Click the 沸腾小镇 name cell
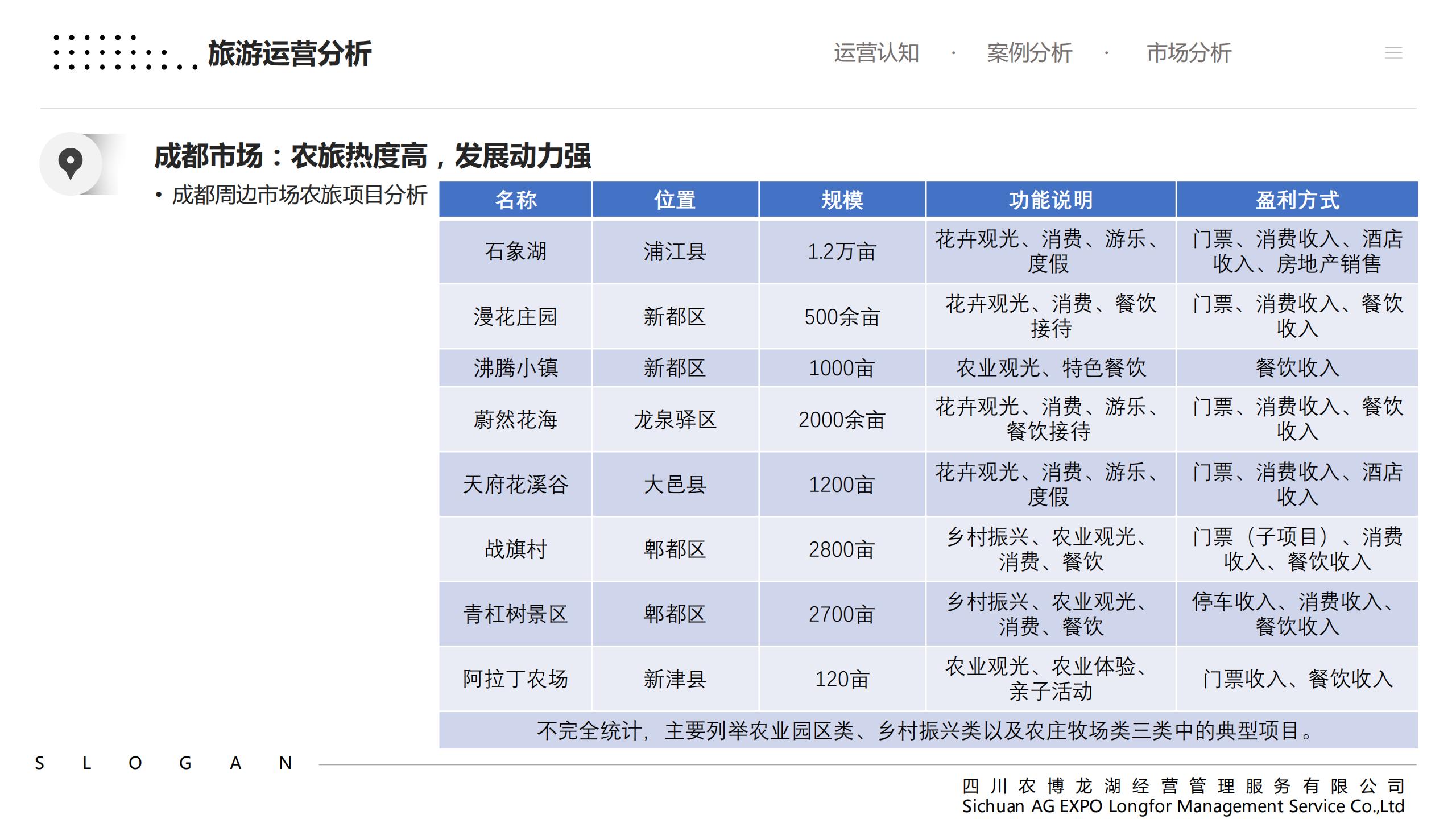 [x=515, y=368]
